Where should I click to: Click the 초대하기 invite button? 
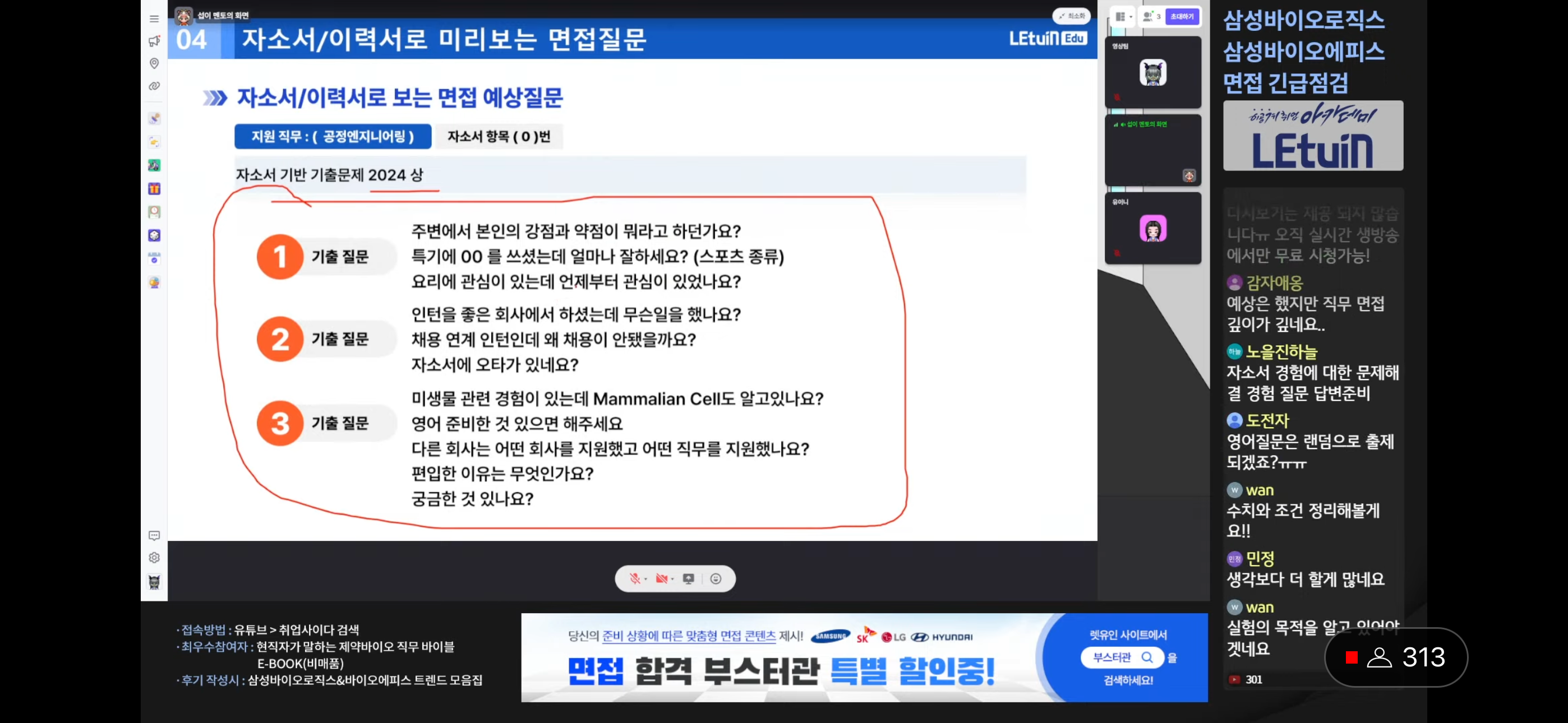point(1182,17)
